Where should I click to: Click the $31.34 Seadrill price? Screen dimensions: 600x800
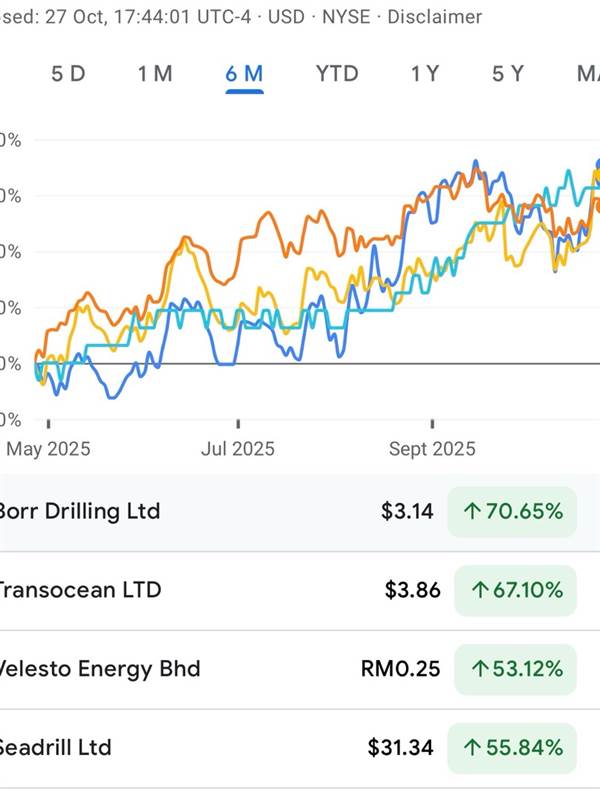[402, 747]
